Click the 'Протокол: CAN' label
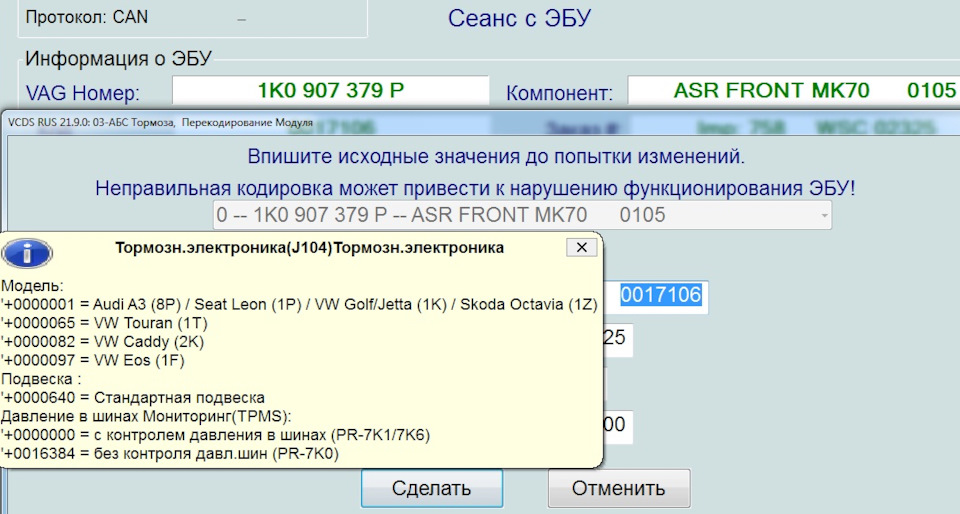 pyautogui.click(x=86, y=17)
